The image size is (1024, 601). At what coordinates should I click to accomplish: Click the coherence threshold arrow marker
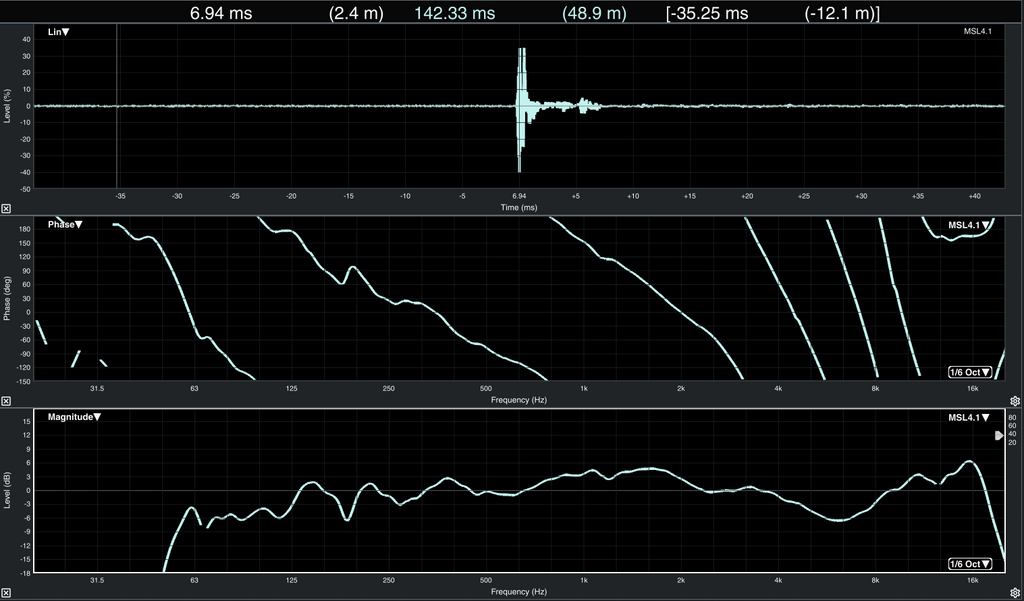(999, 435)
